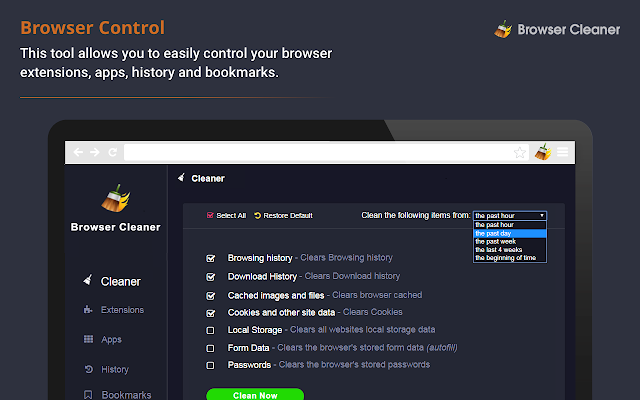Click 'Clears browser cached' description text
This screenshot has height=400, width=640.
[x=377, y=295]
